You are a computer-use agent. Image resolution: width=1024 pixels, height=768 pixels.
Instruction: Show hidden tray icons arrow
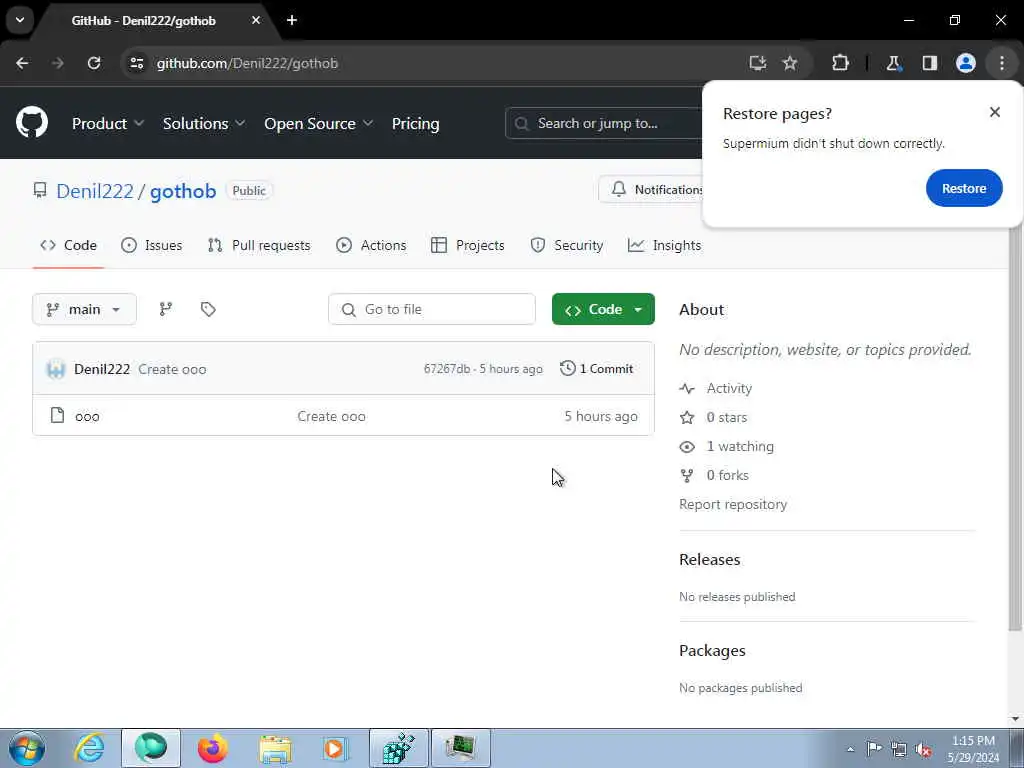(850, 749)
